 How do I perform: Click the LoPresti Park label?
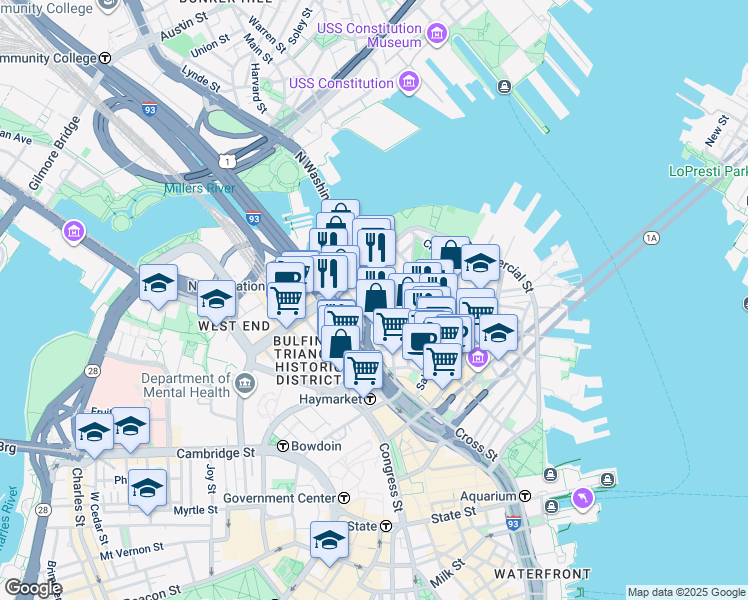[x=707, y=171]
